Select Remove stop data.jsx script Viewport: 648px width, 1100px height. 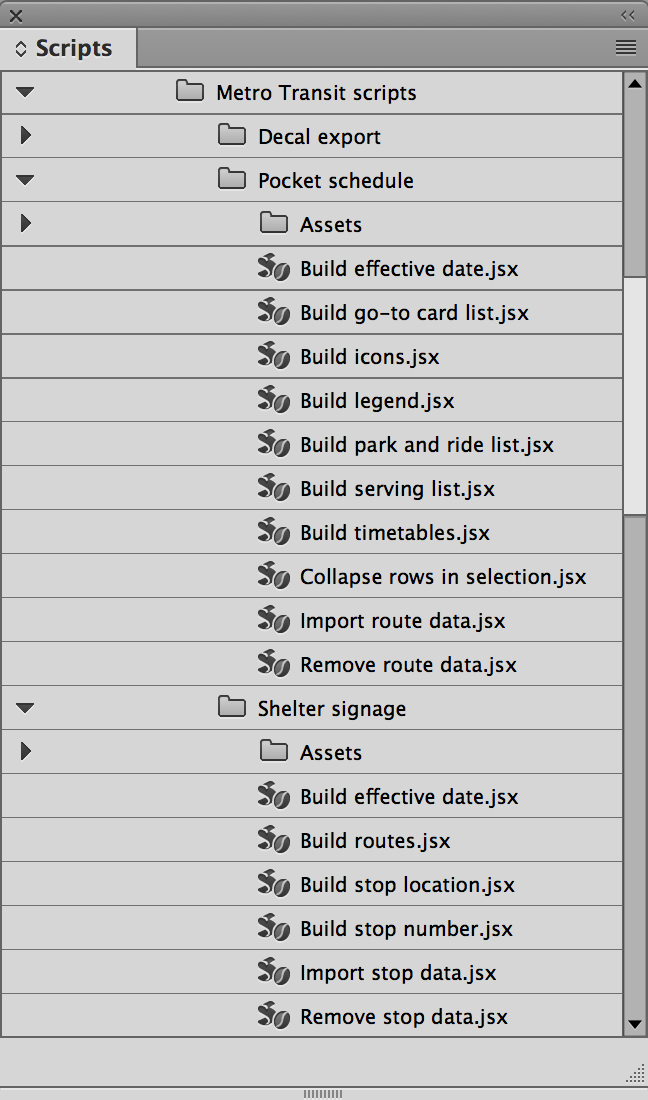click(404, 1017)
